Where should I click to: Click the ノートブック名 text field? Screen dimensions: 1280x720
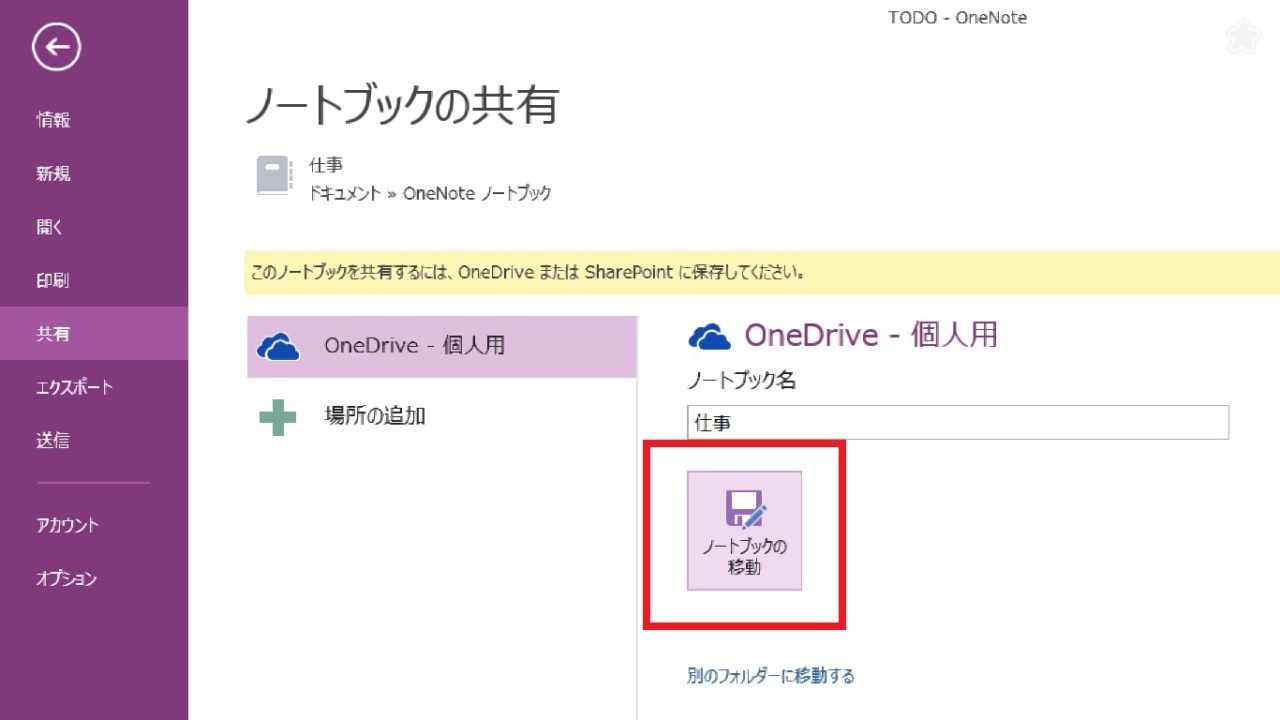958,422
